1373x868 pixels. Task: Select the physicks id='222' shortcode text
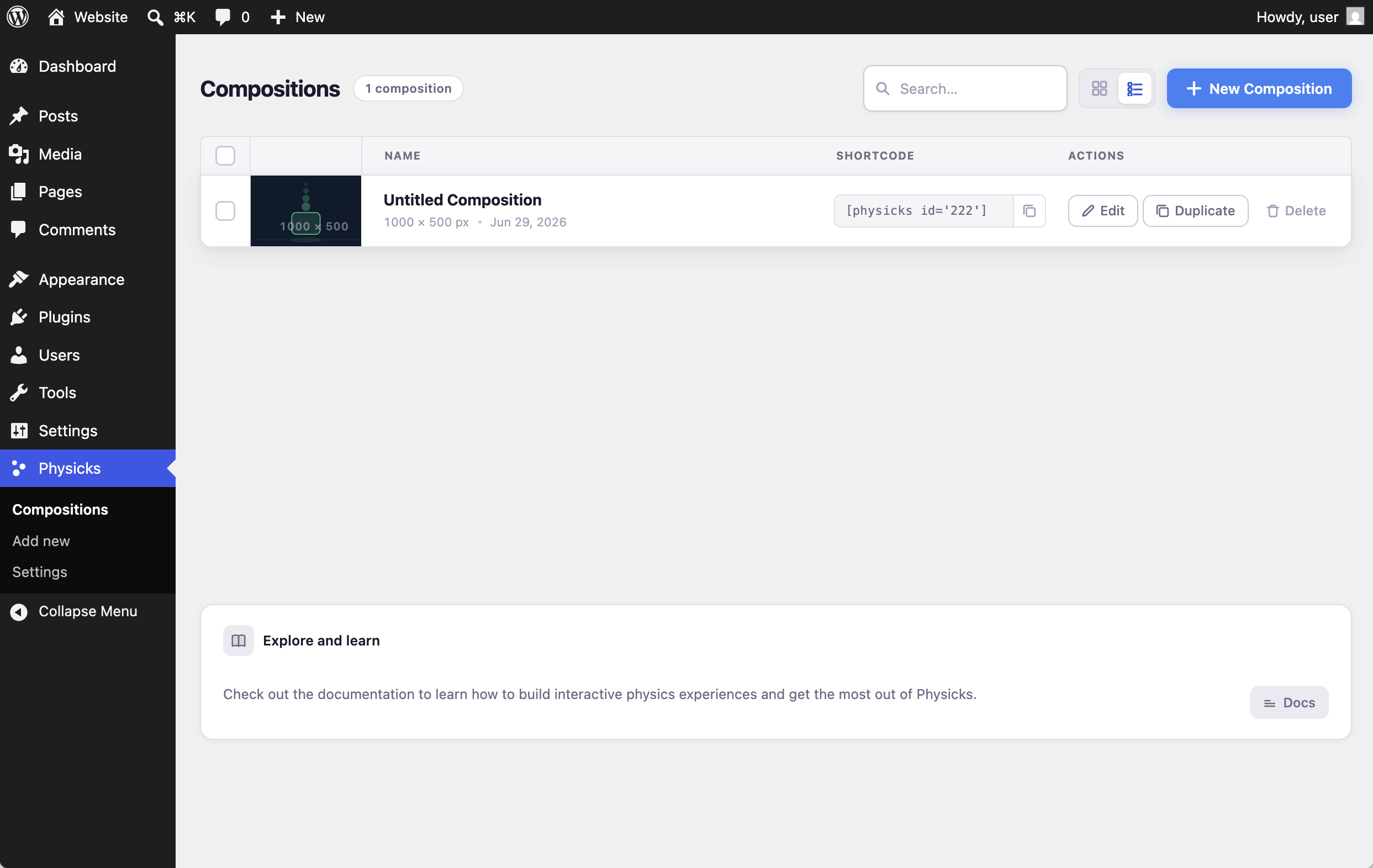pyautogui.click(x=916, y=210)
